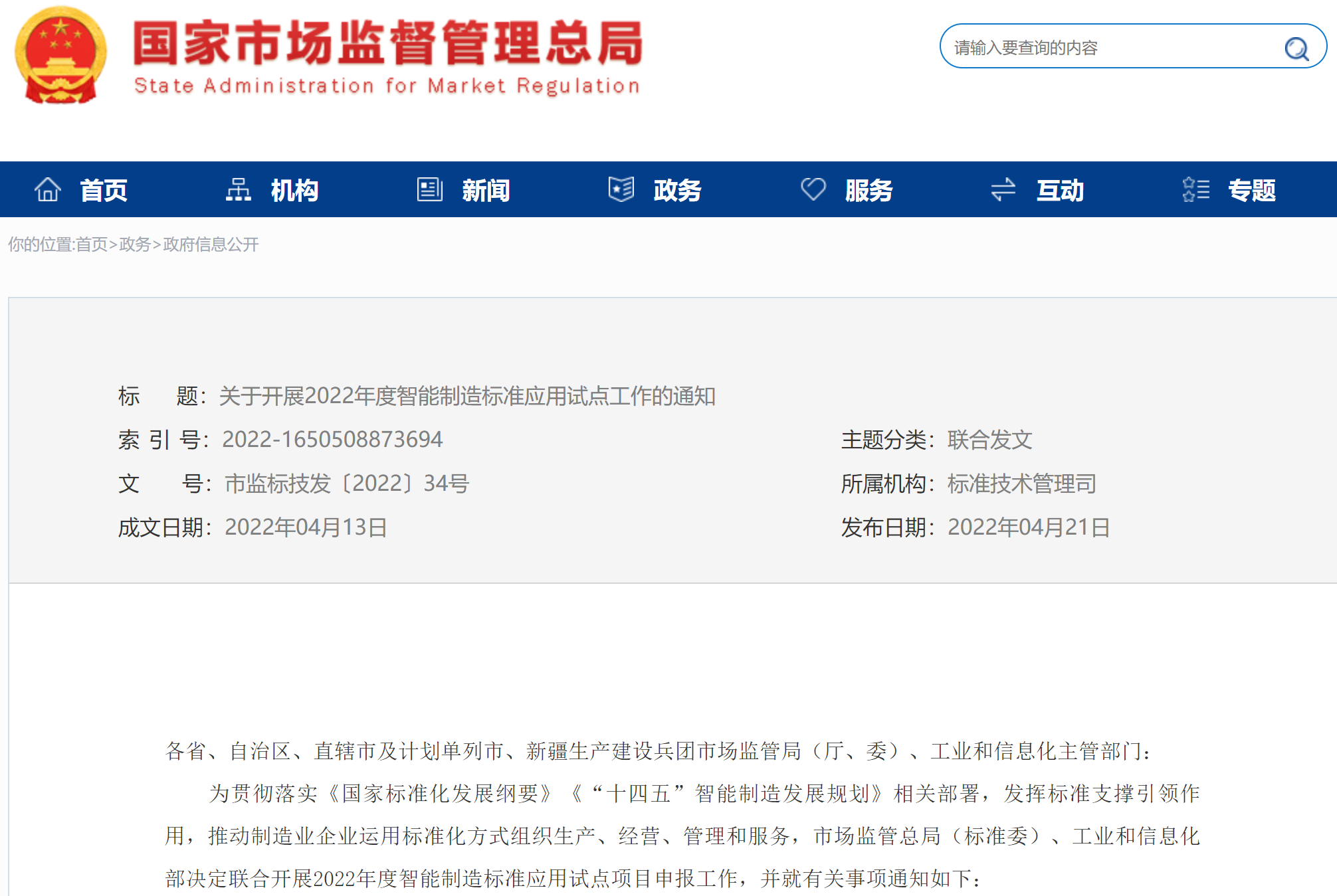Click the publish date 2022年04月21日
The width and height of the screenshot is (1337, 896).
tap(1029, 527)
